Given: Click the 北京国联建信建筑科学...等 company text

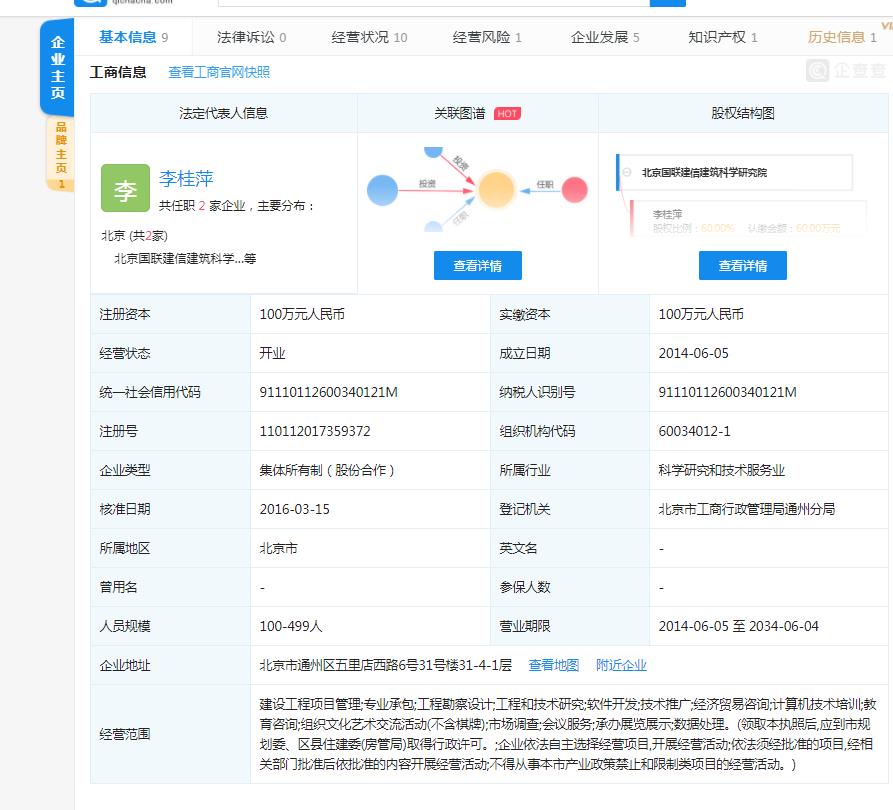Looking at the screenshot, I should click(x=185, y=259).
